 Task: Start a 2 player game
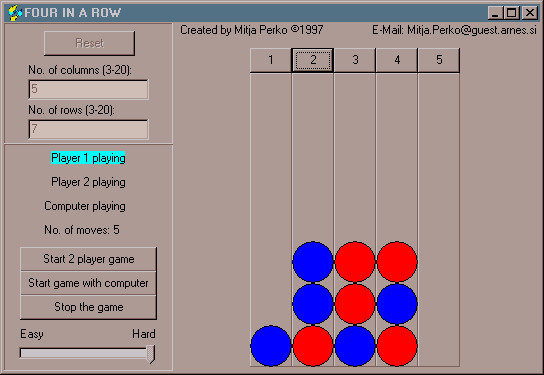(88, 259)
